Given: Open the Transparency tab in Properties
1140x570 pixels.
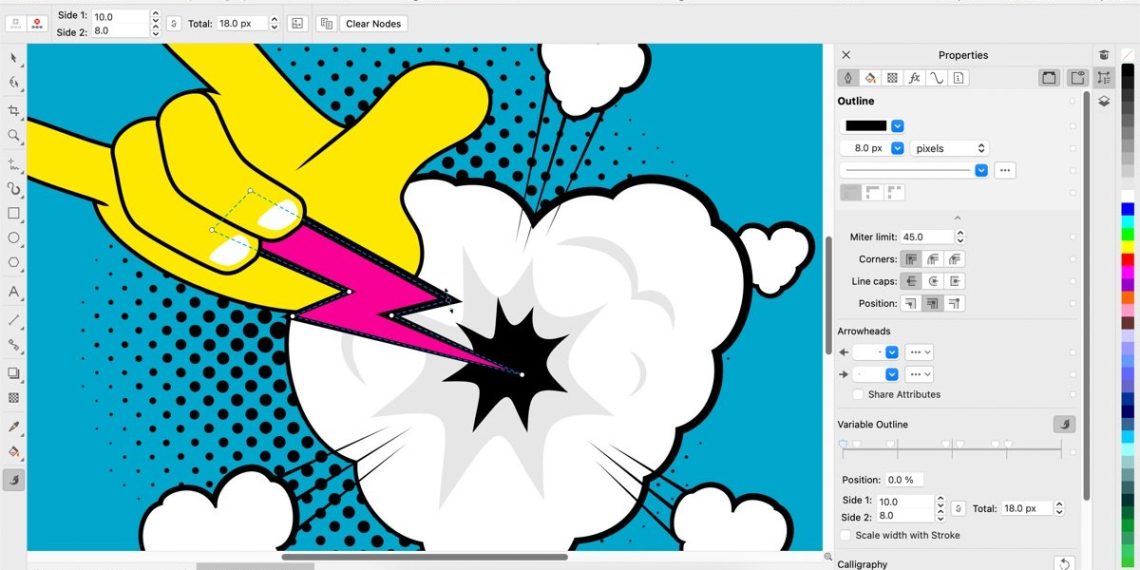Looking at the screenshot, I should tap(892, 78).
